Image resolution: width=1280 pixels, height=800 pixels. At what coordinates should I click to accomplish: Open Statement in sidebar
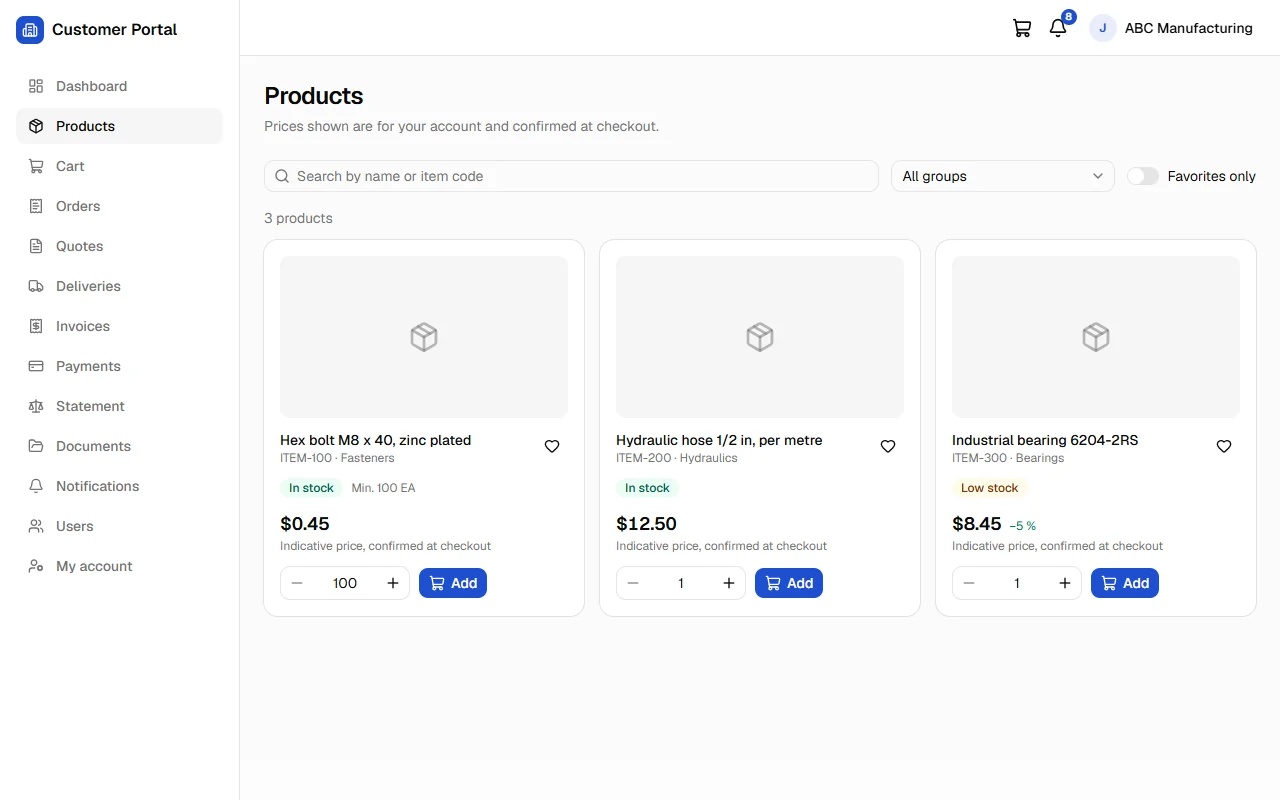[119, 406]
